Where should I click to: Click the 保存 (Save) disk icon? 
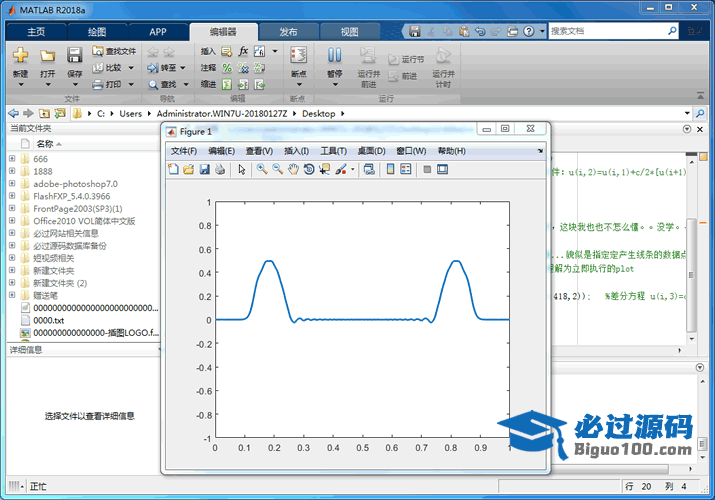pos(74,55)
